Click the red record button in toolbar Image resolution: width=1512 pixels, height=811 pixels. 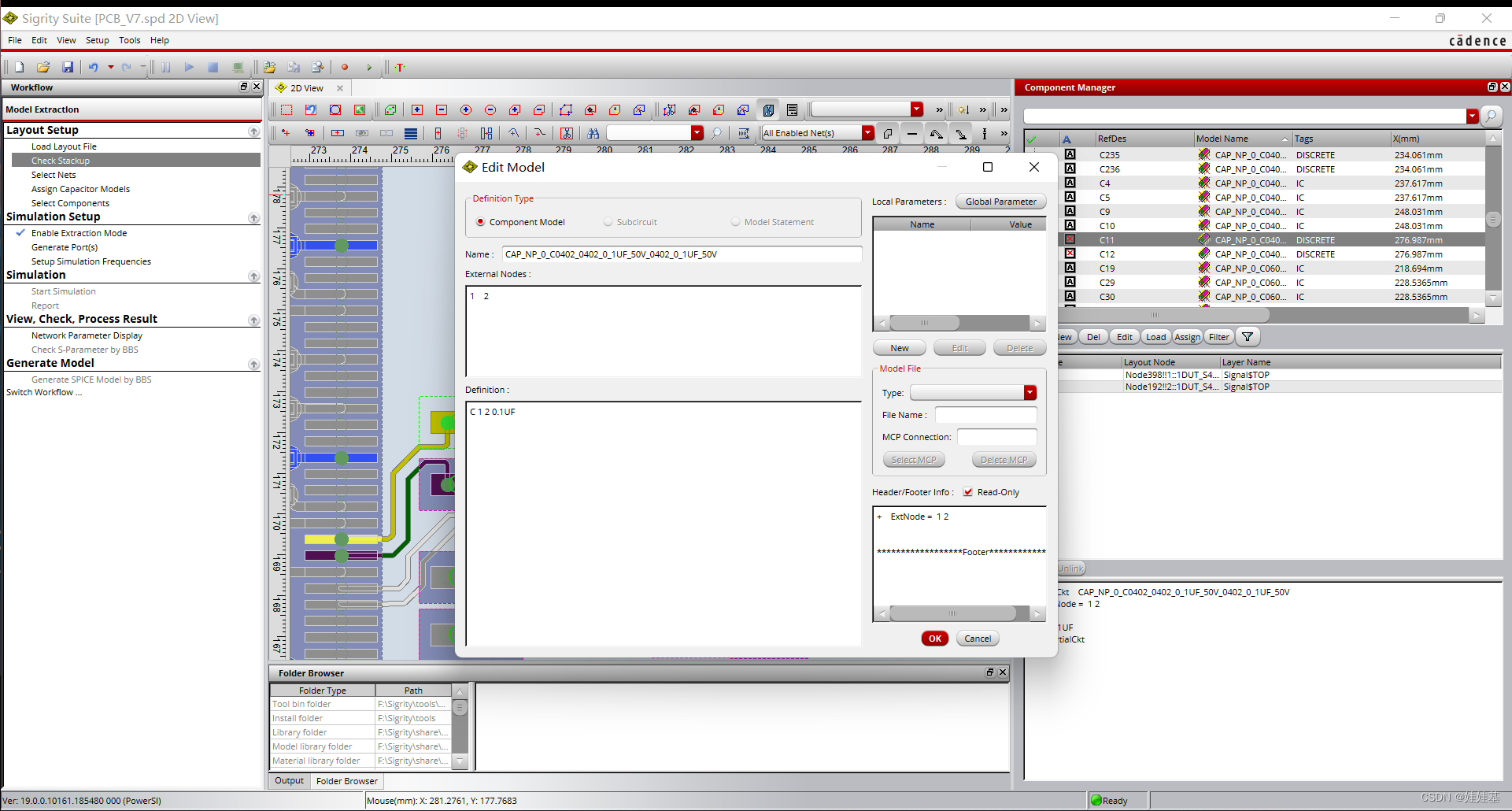click(345, 68)
